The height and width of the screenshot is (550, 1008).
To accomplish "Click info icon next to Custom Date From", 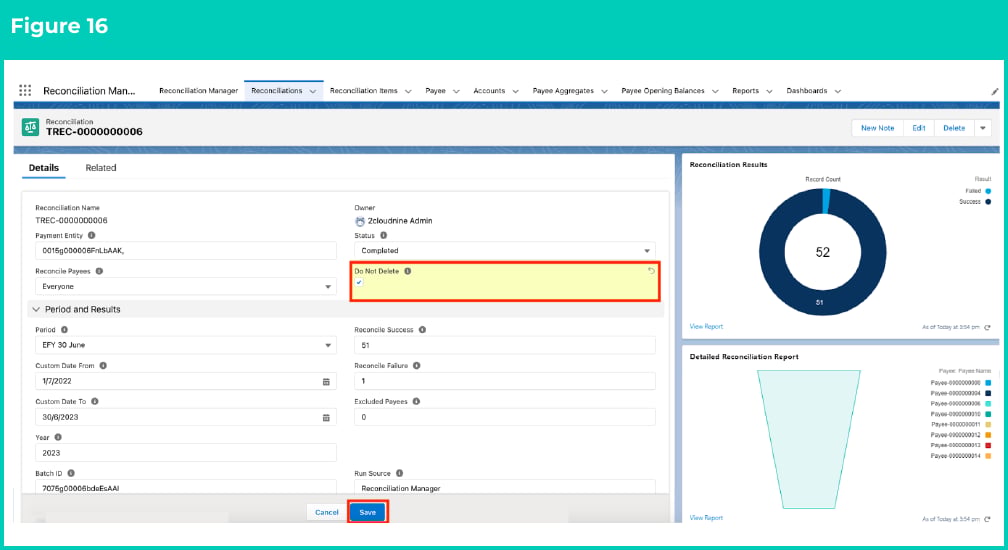I will coord(103,366).
